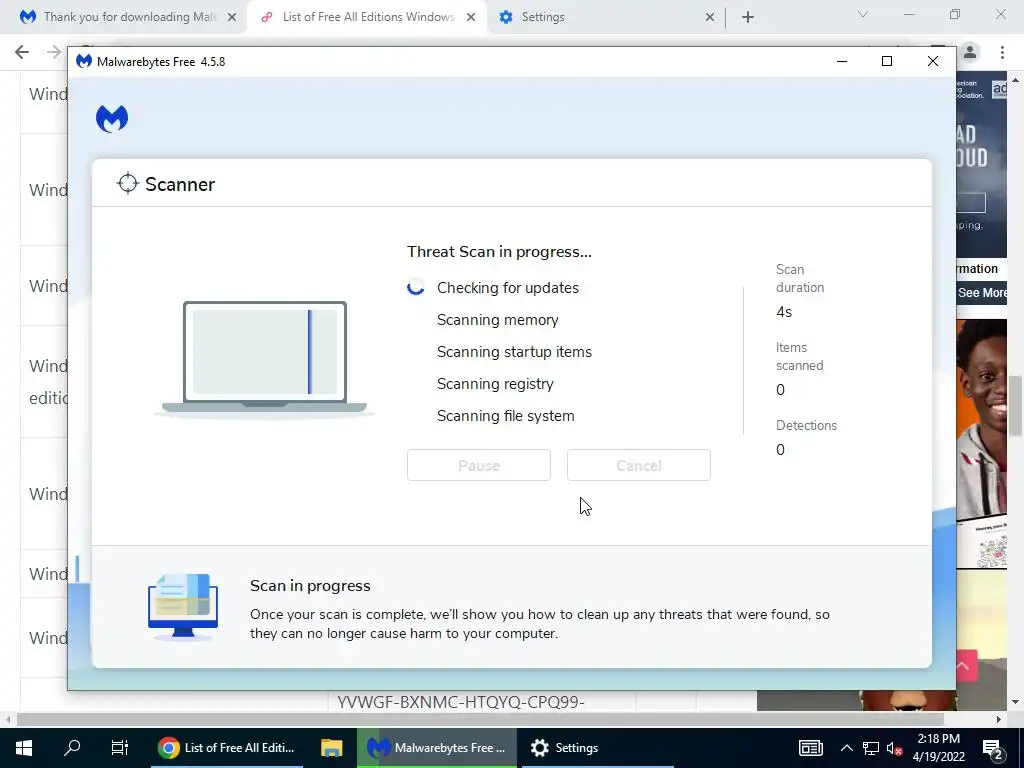The height and width of the screenshot is (768, 1024).
Task: Go back in Chrome browser
Action: click(22, 52)
